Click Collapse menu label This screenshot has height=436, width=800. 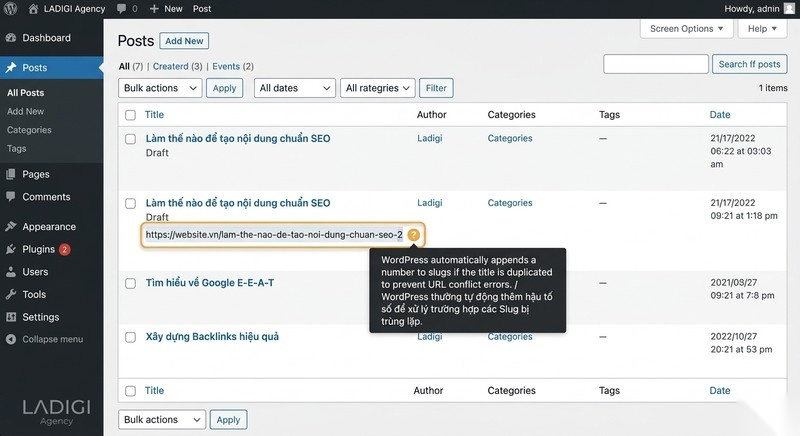tap(53, 339)
